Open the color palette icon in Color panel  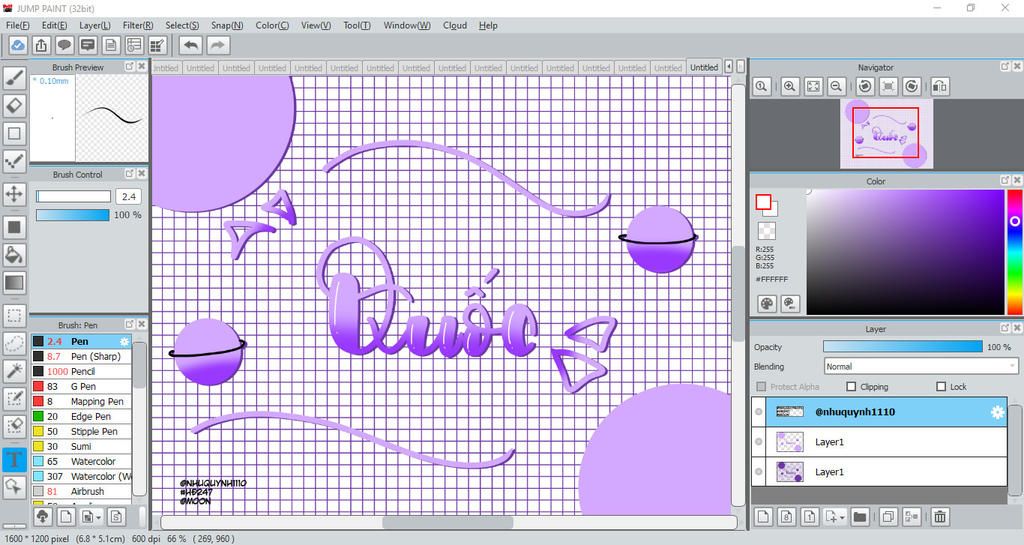(767, 304)
